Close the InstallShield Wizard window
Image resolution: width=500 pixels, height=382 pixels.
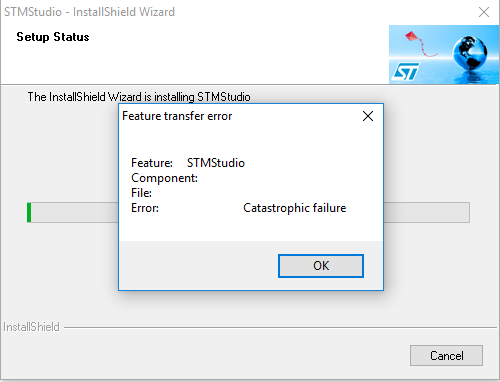(x=484, y=12)
